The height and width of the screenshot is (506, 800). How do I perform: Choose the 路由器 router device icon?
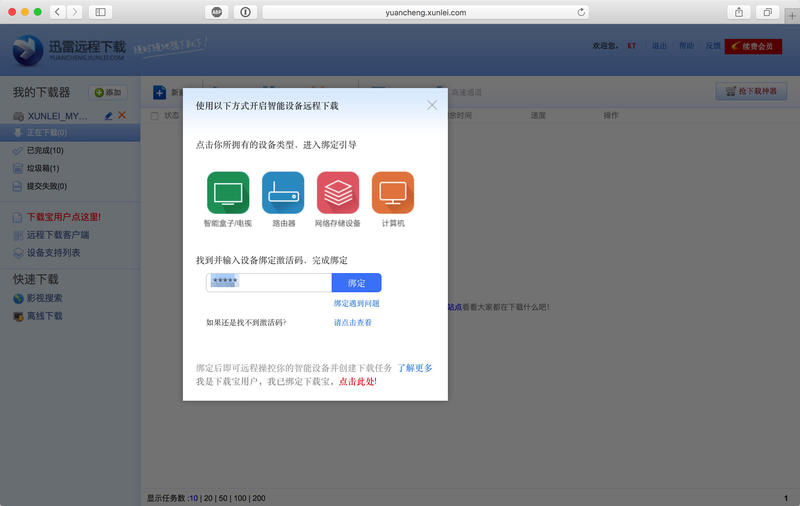(x=283, y=193)
